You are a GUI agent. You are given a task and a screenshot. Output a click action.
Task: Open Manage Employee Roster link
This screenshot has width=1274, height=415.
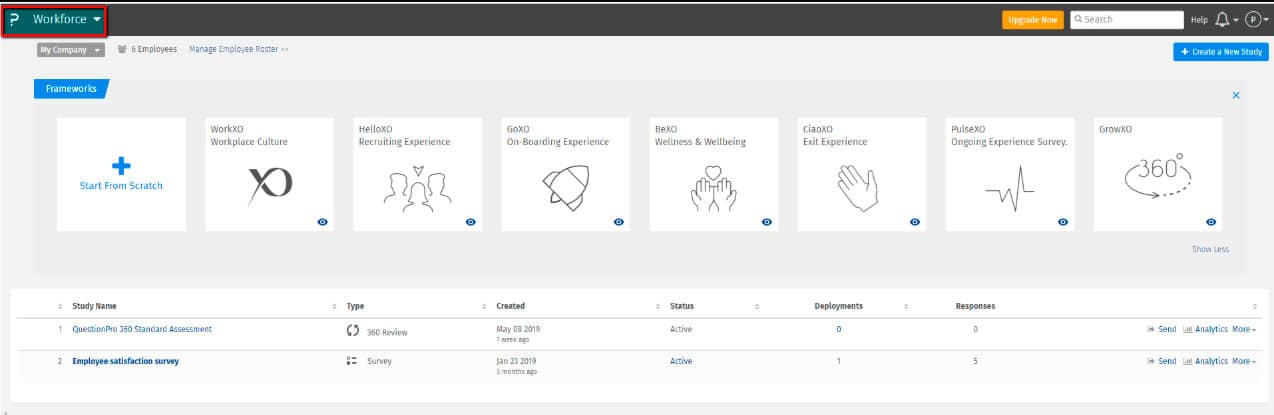tap(238, 49)
